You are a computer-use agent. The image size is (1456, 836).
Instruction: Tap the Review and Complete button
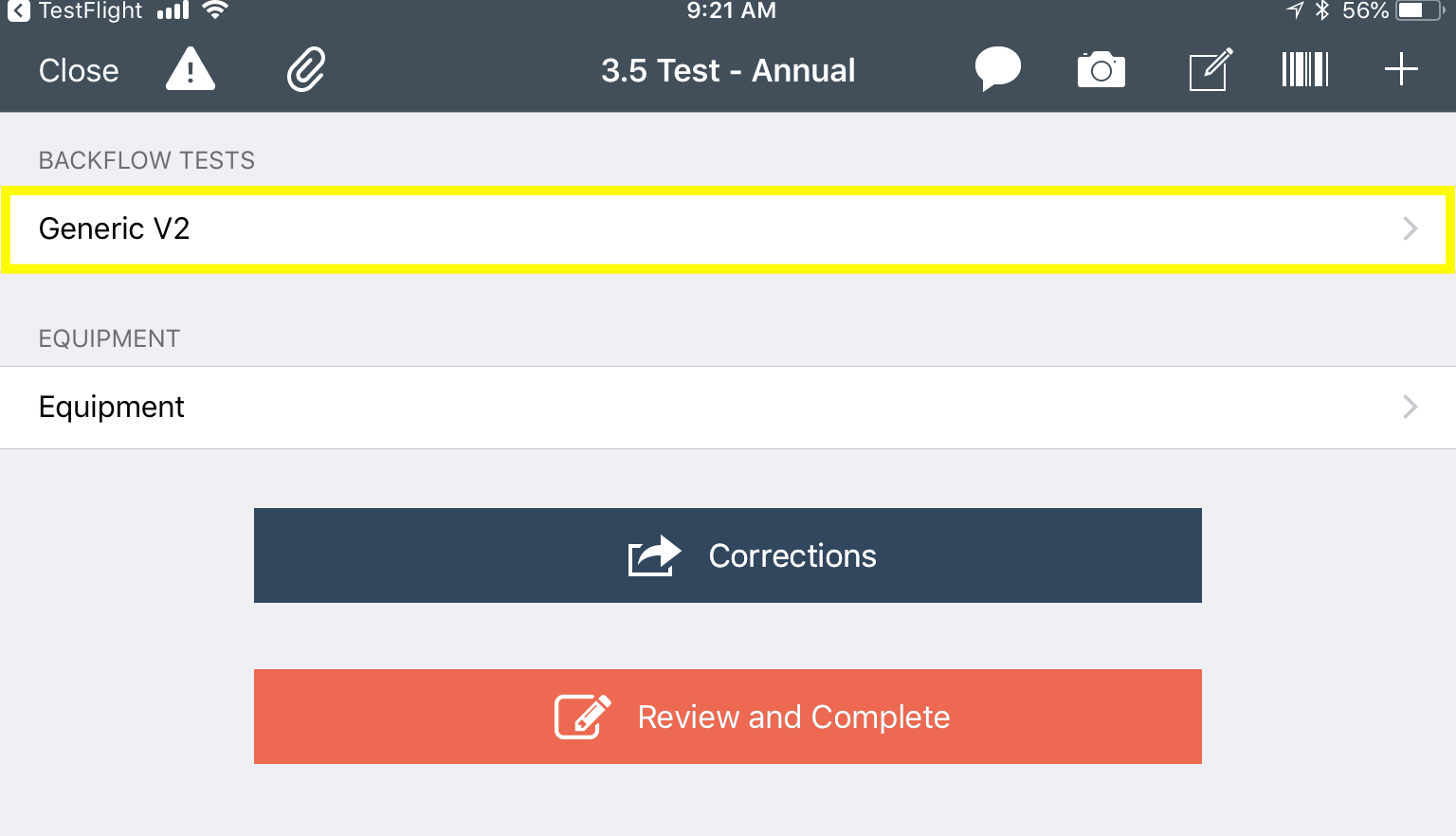pos(727,717)
